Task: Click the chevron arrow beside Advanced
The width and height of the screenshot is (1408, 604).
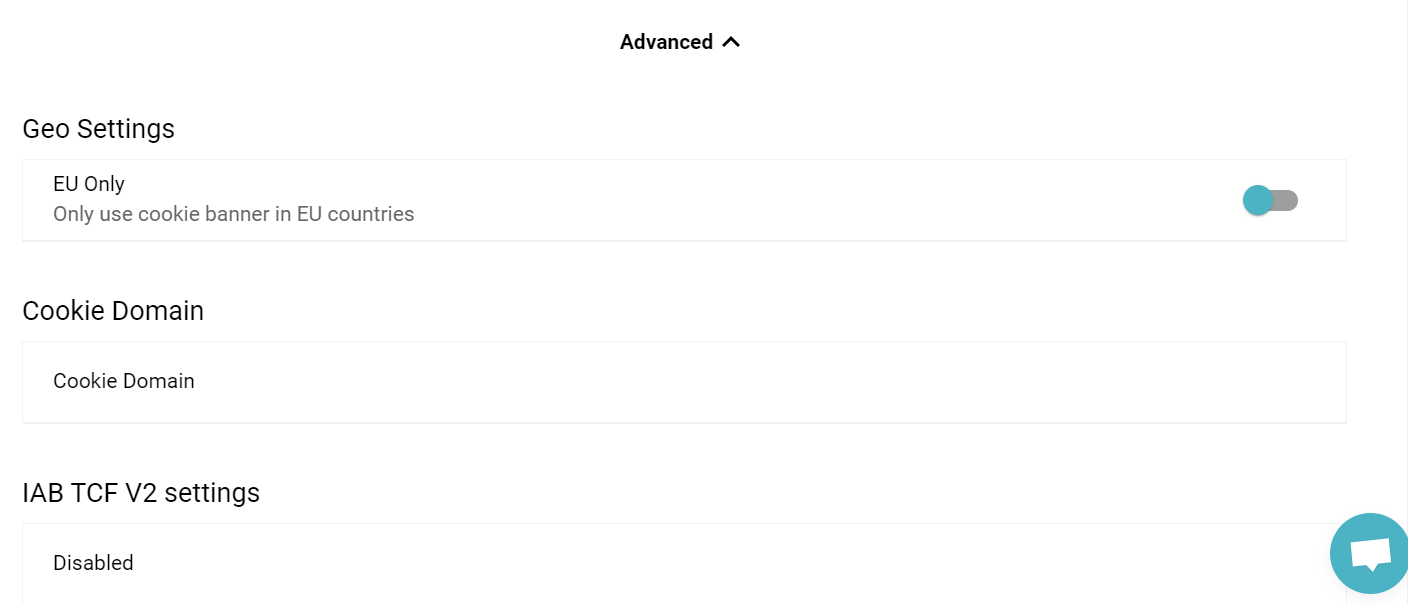Action: [731, 42]
